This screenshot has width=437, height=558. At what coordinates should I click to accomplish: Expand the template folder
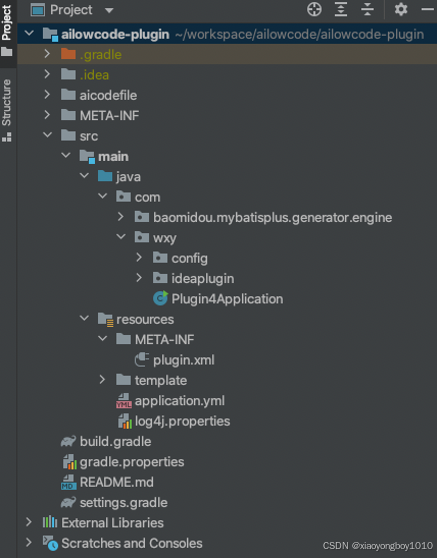click(x=102, y=380)
